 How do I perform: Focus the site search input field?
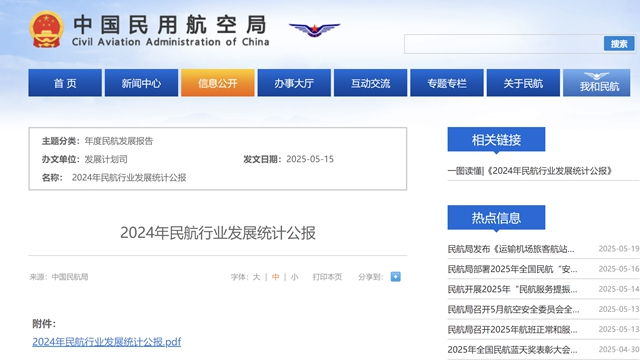pos(504,44)
